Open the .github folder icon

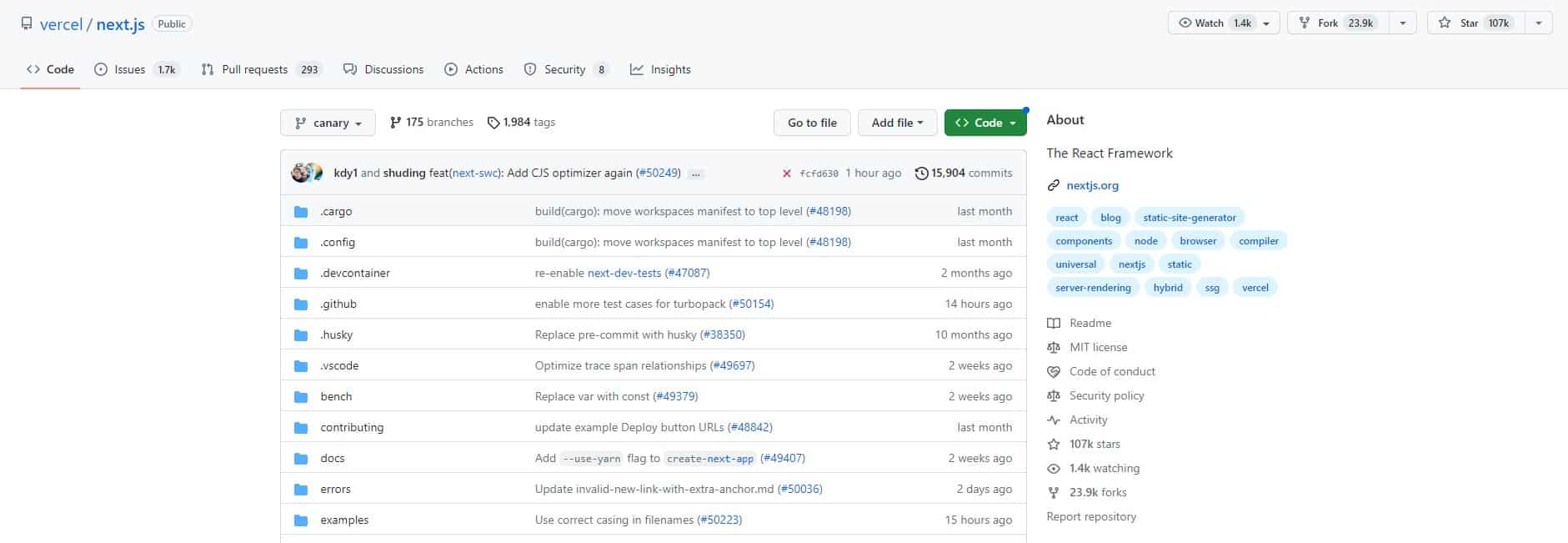(301, 304)
